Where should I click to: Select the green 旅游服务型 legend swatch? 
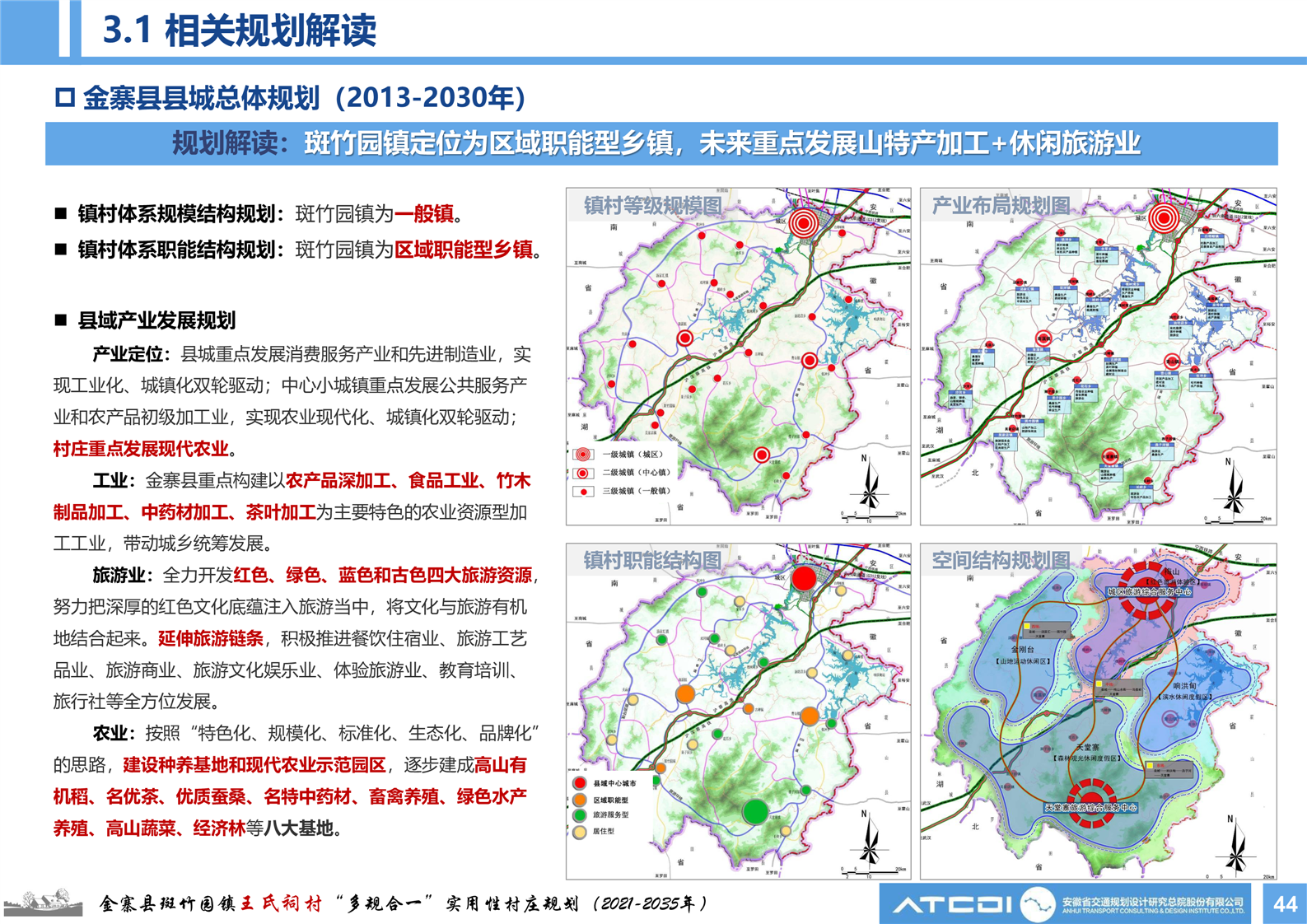coord(580,815)
